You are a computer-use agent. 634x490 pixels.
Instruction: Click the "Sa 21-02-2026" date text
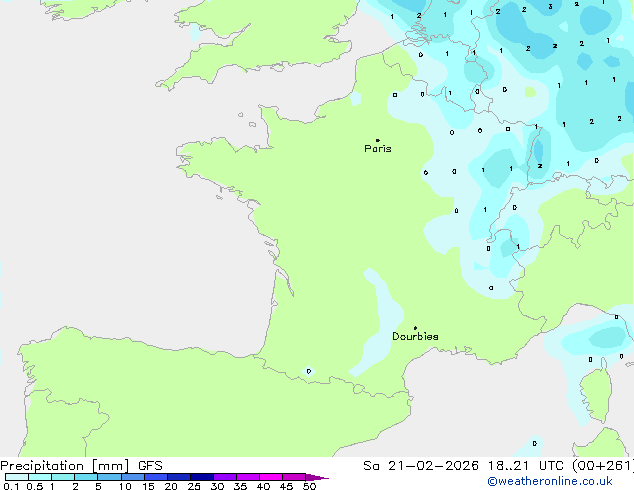click(x=421, y=466)
